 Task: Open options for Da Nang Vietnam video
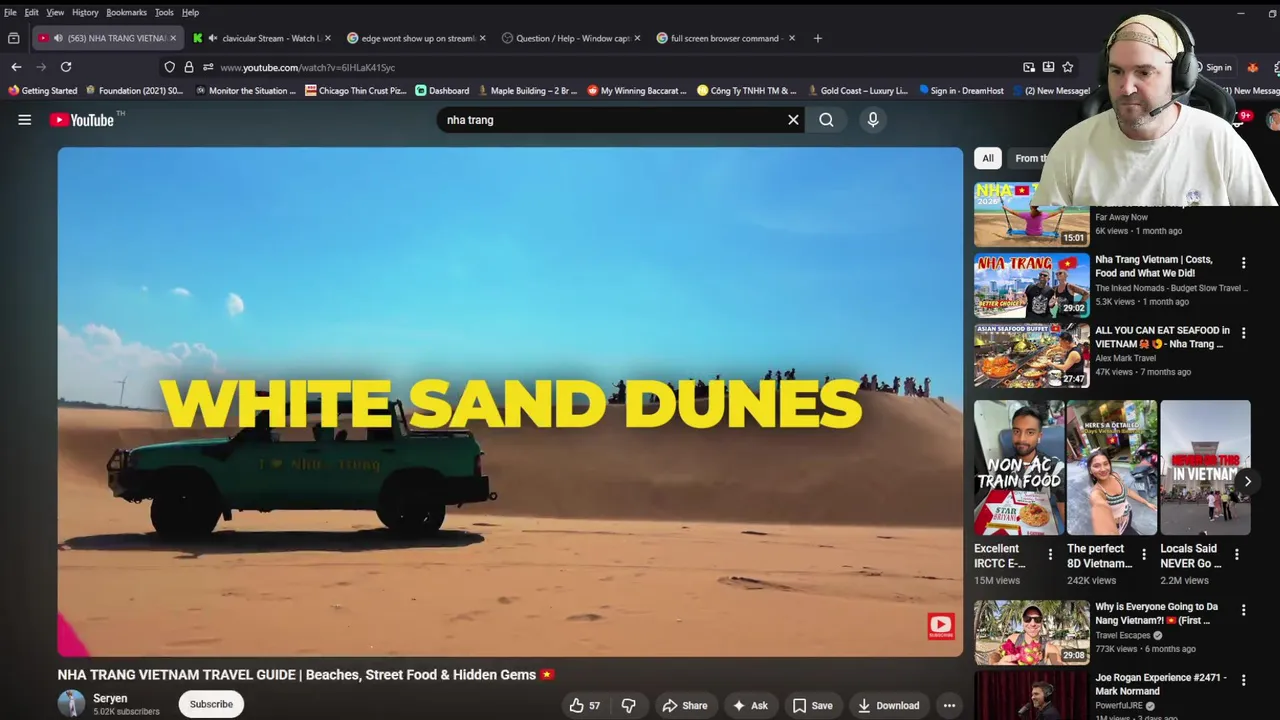click(x=1243, y=610)
